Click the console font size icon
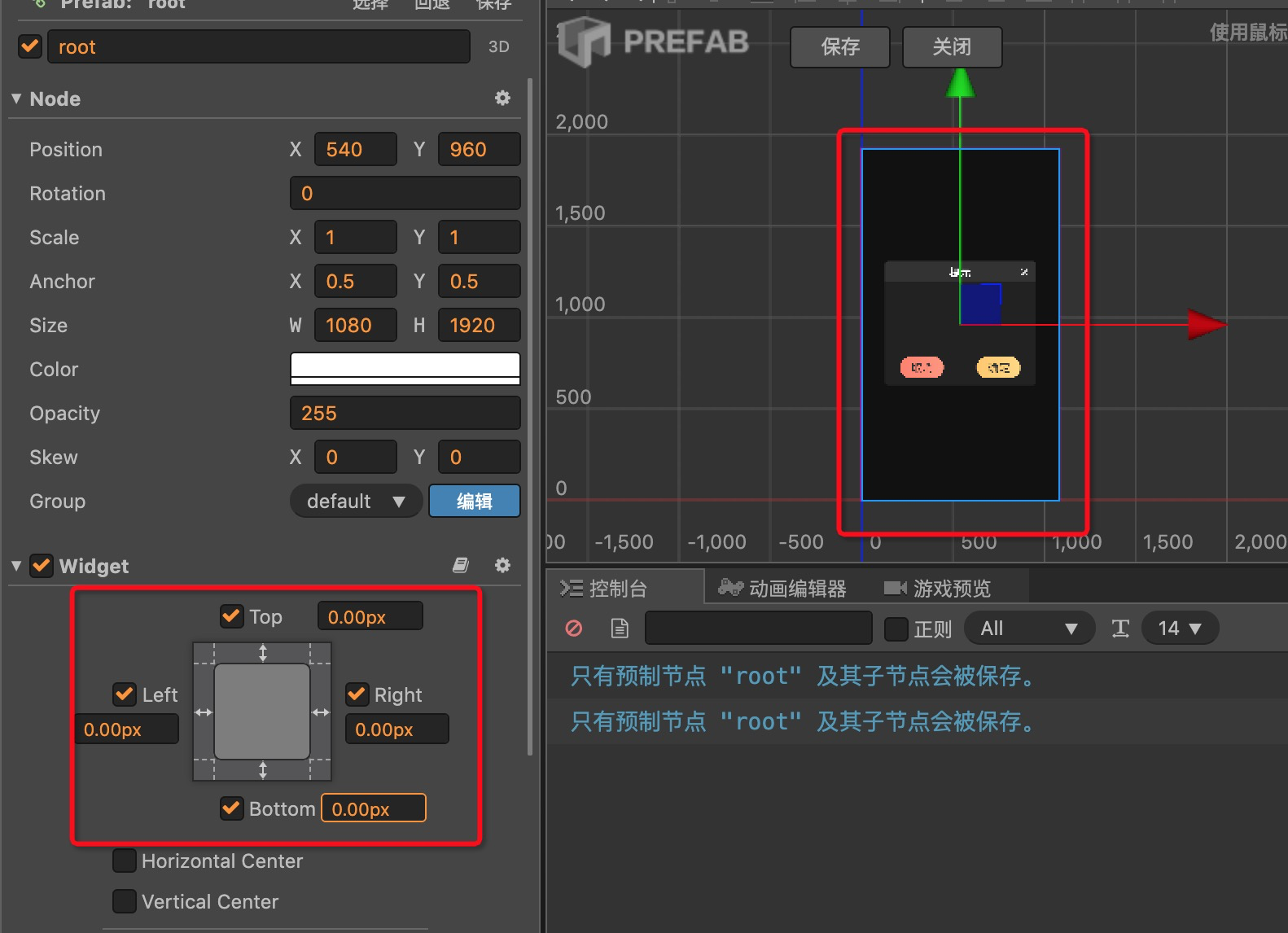The image size is (1288, 933). coord(1120,628)
